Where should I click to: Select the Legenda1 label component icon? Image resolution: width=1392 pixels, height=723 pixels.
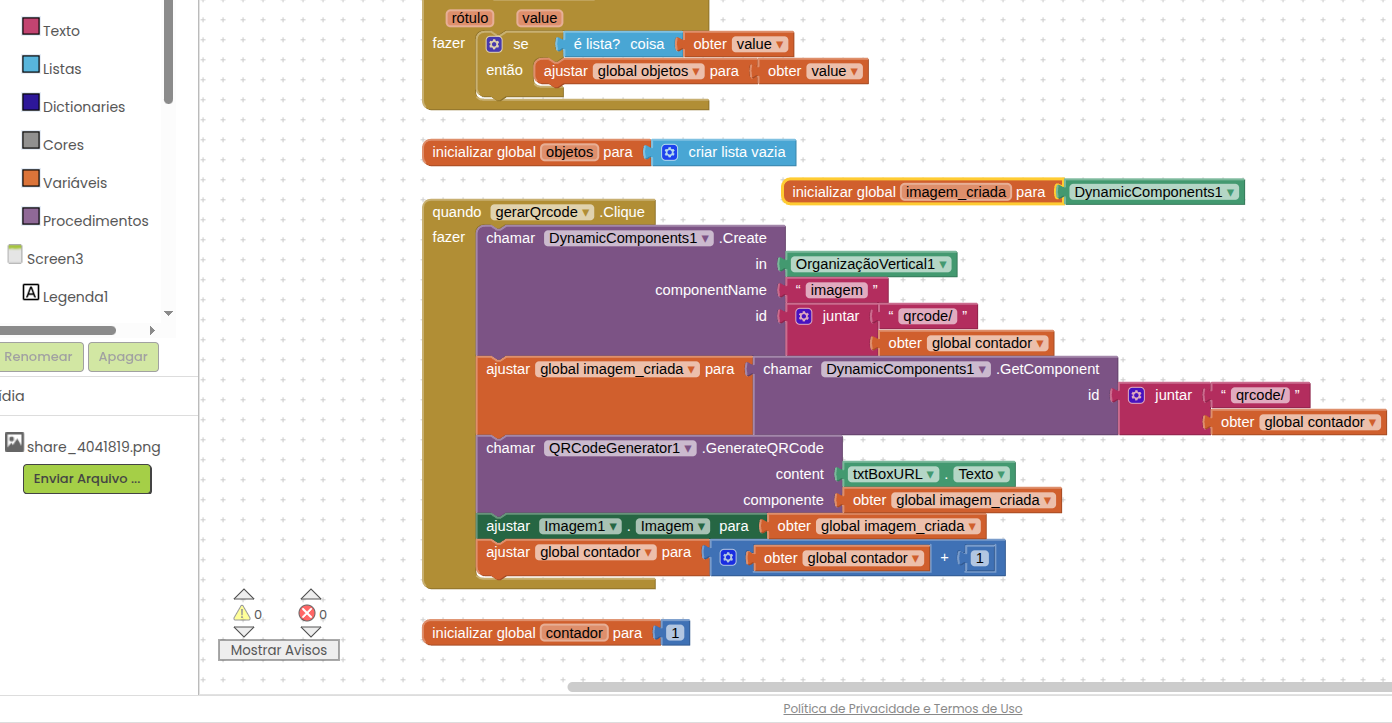coord(31,293)
